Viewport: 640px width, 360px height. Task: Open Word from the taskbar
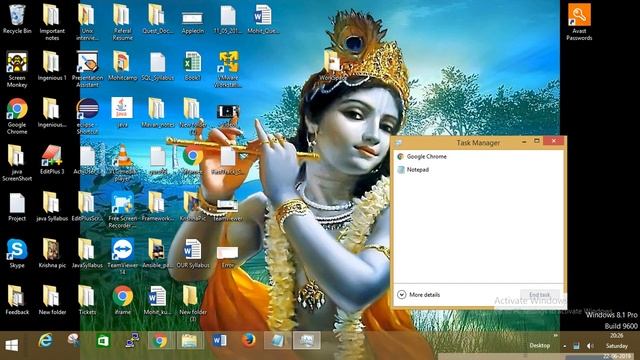(x=219, y=341)
